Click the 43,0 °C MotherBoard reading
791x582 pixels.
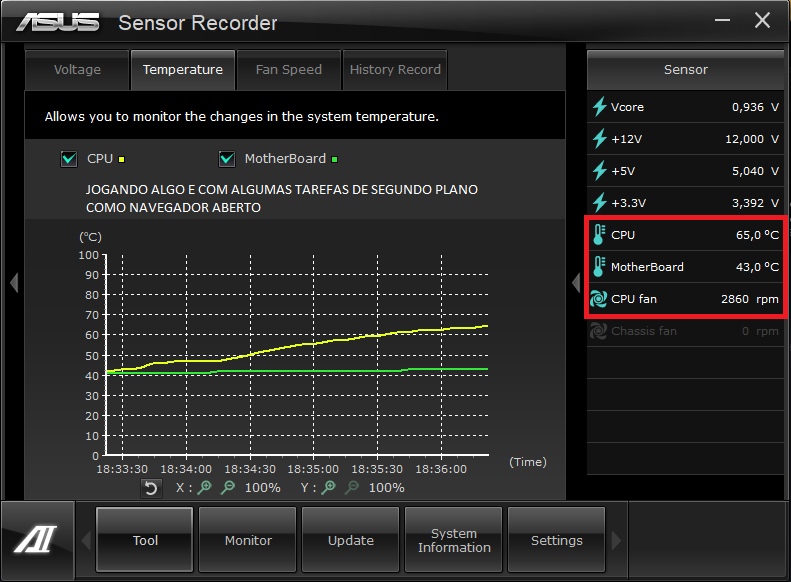coord(757,267)
